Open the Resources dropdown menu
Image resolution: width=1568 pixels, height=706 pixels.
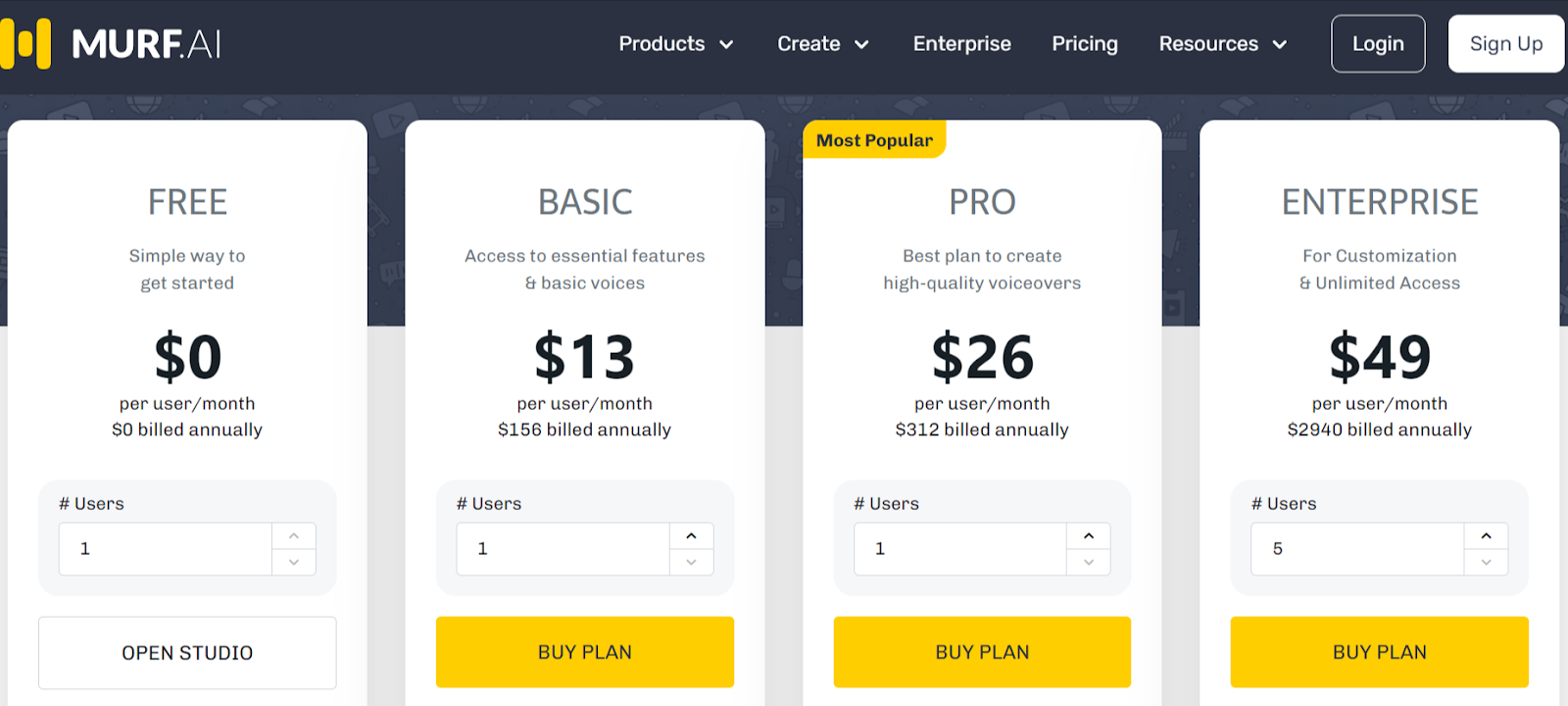1222,44
